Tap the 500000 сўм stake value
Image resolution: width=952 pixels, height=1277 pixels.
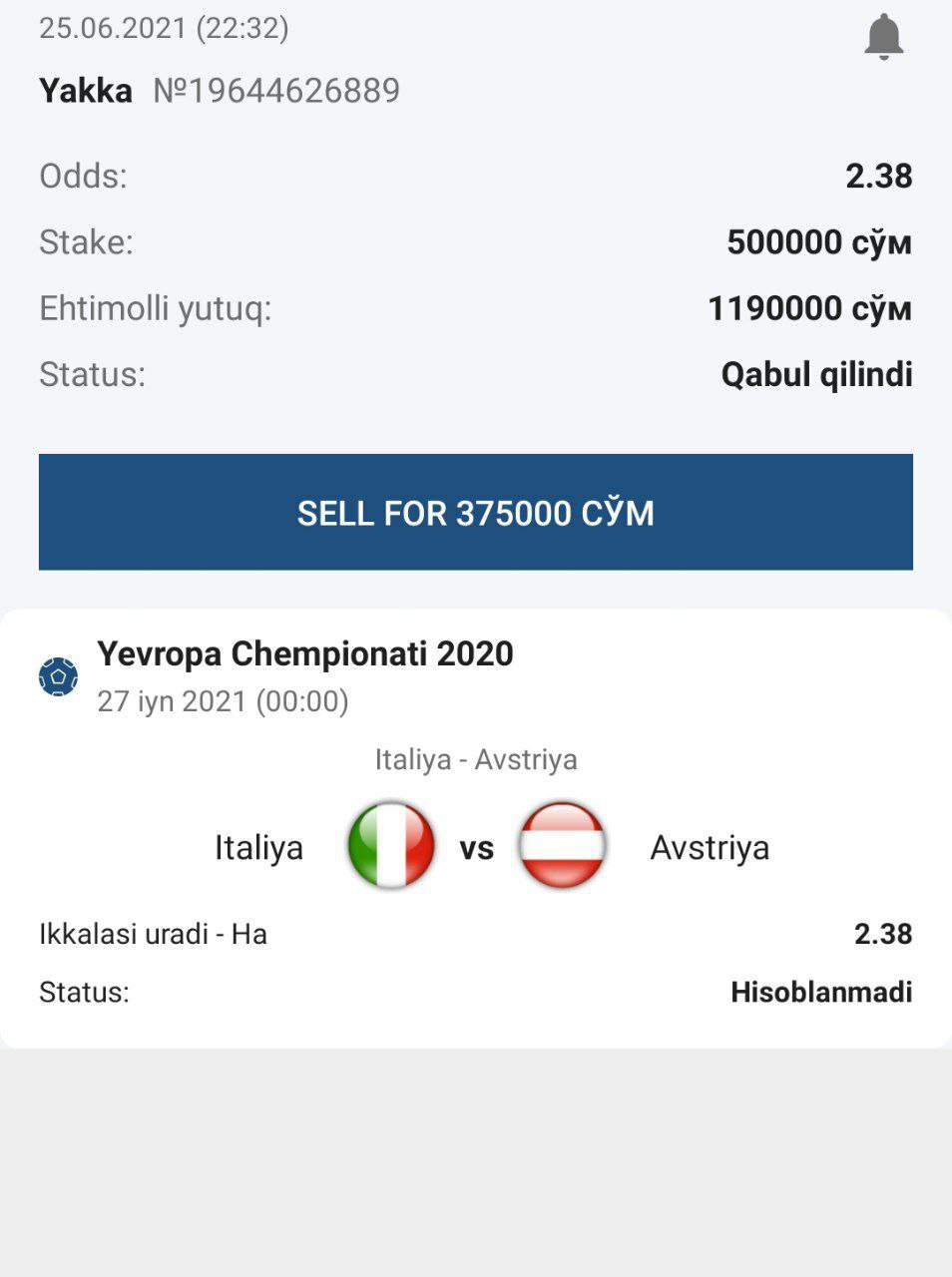(x=818, y=242)
